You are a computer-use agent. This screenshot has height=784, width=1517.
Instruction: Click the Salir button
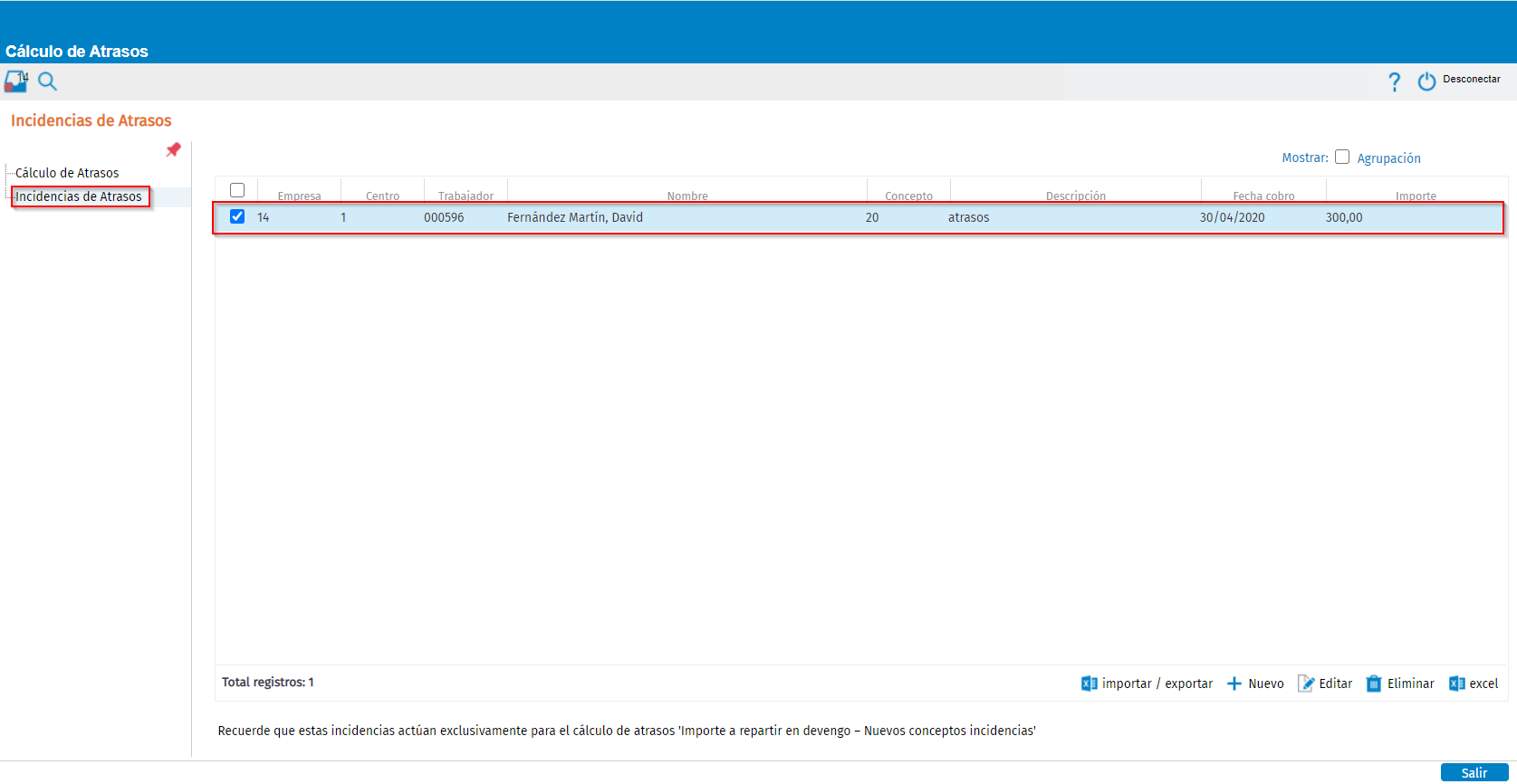[x=1474, y=772]
